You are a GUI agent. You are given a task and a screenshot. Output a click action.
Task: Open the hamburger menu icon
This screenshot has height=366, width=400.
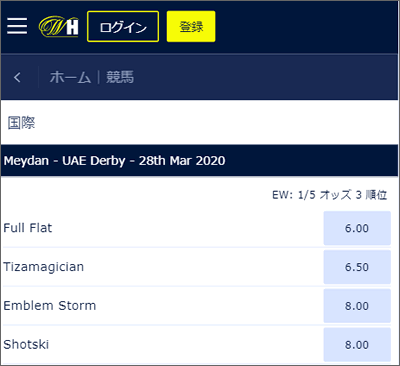17,26
